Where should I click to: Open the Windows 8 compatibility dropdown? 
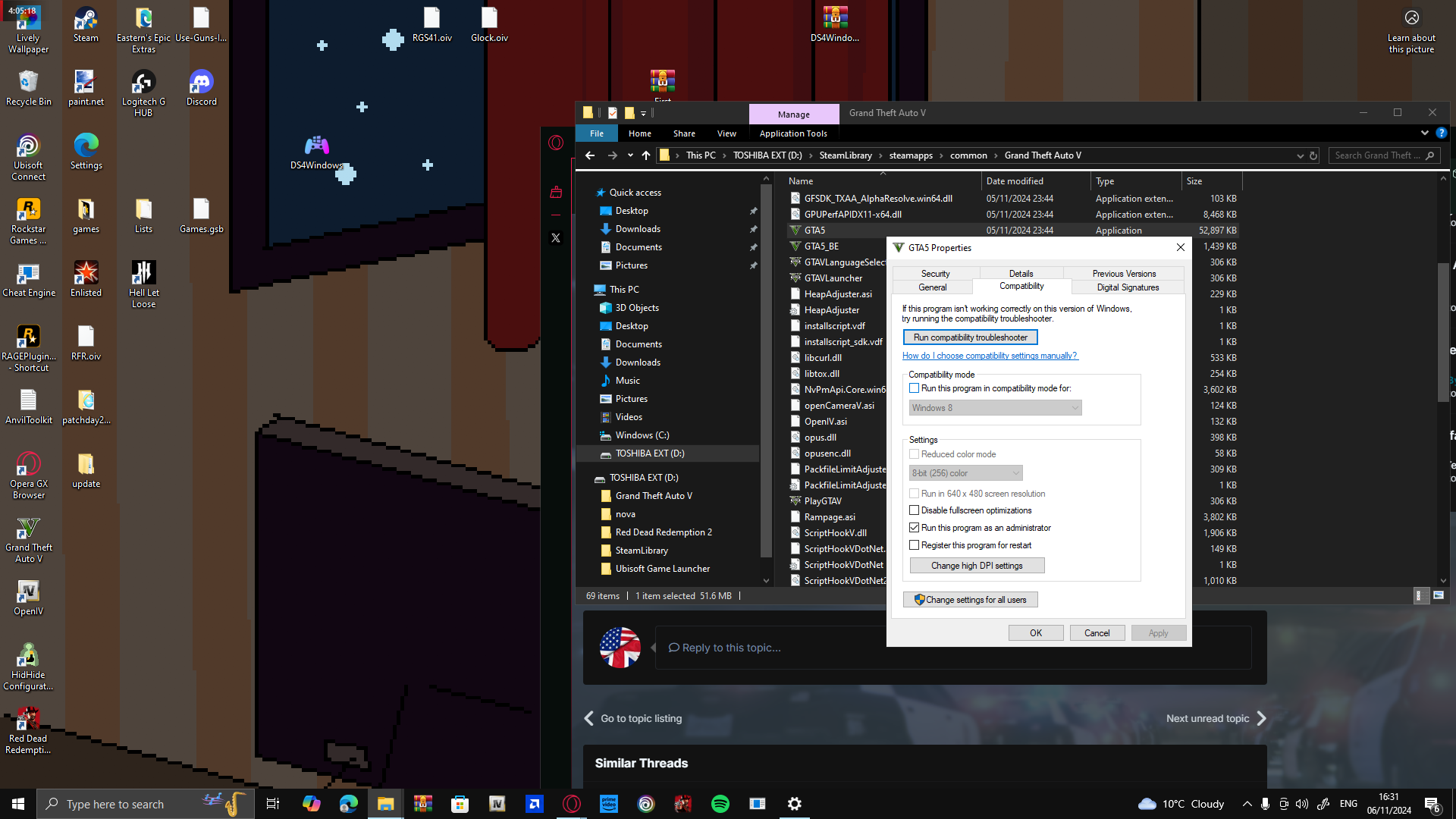point(995,408)
